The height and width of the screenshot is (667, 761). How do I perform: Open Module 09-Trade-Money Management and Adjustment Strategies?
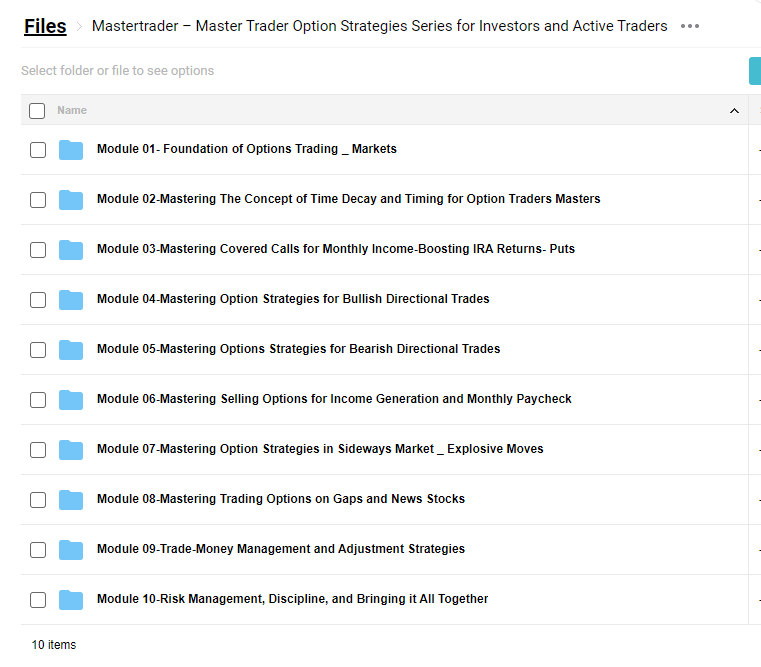click(x=281, y=549)
